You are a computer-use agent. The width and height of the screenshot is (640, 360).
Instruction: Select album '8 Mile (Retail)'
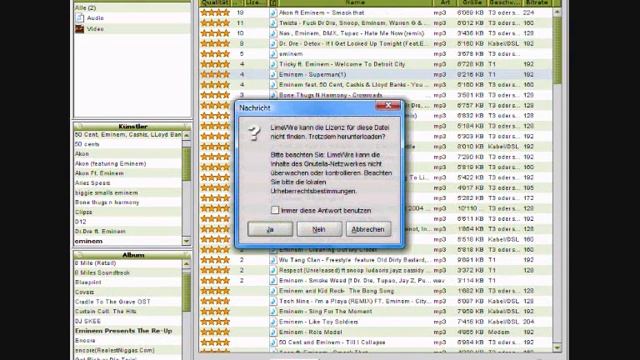coord(95,263)
